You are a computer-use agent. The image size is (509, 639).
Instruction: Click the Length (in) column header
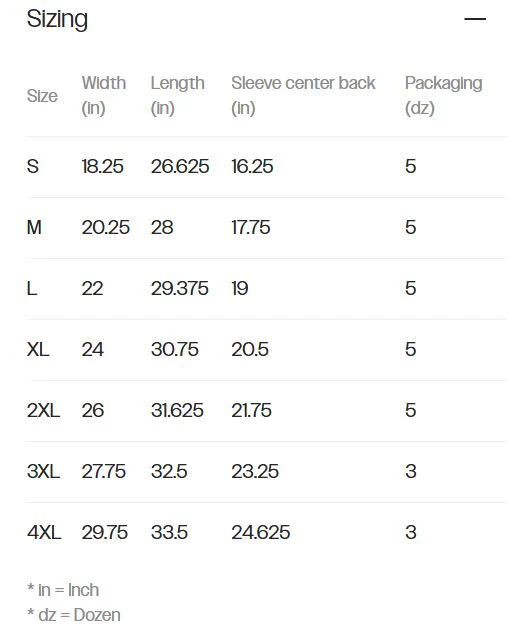click(x=177, y=95)
